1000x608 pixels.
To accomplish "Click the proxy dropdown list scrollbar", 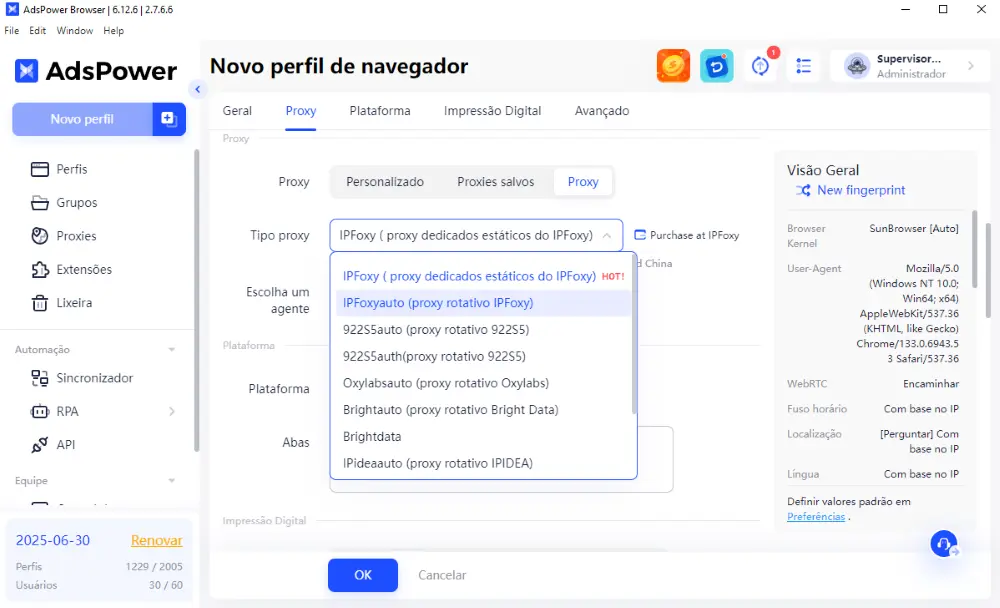I will (x=634, y=334).
